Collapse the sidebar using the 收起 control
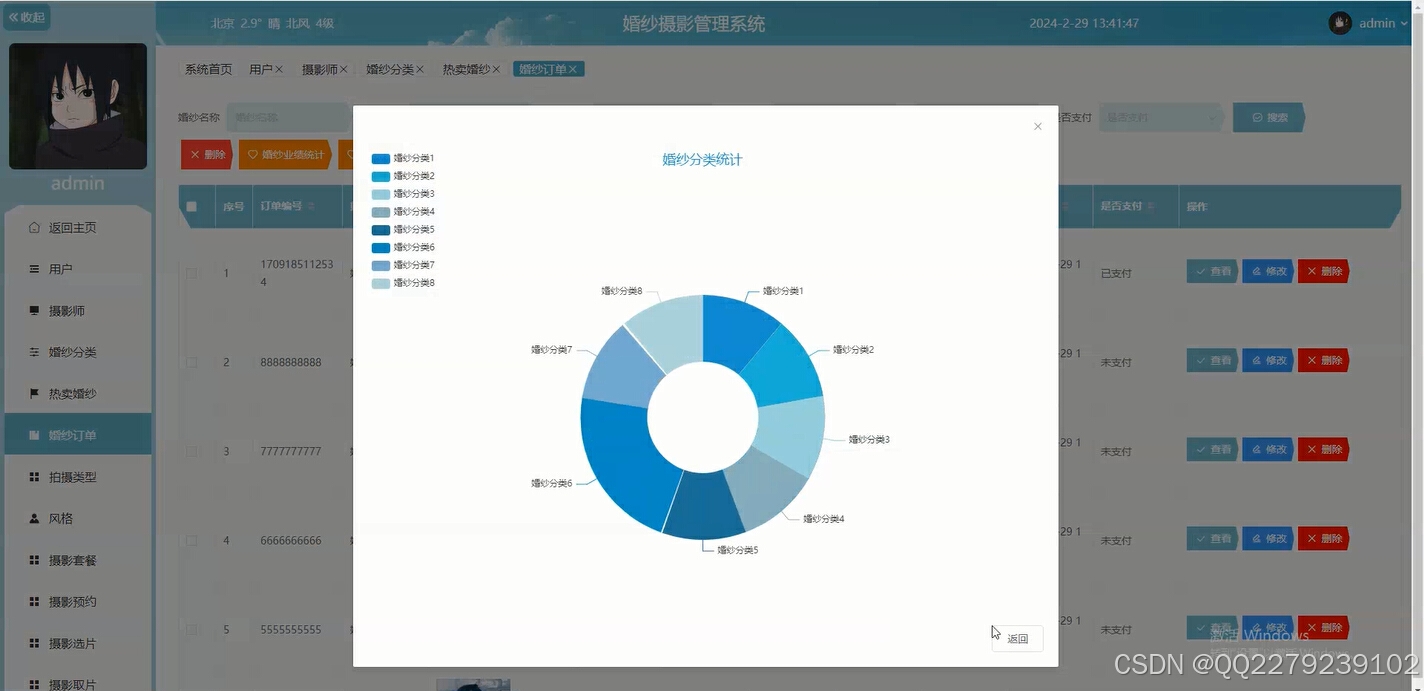The image size is (1424, 691). coord(26,17)
